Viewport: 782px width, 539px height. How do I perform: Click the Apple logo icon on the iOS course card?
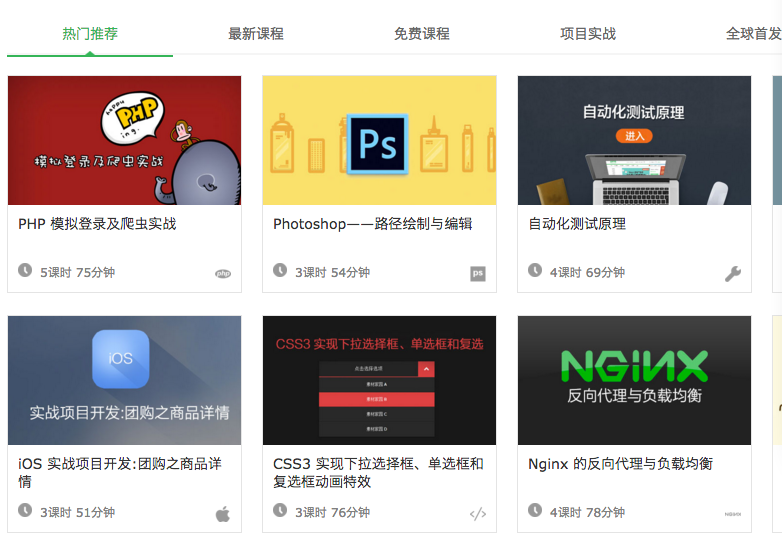coord(223,514)
